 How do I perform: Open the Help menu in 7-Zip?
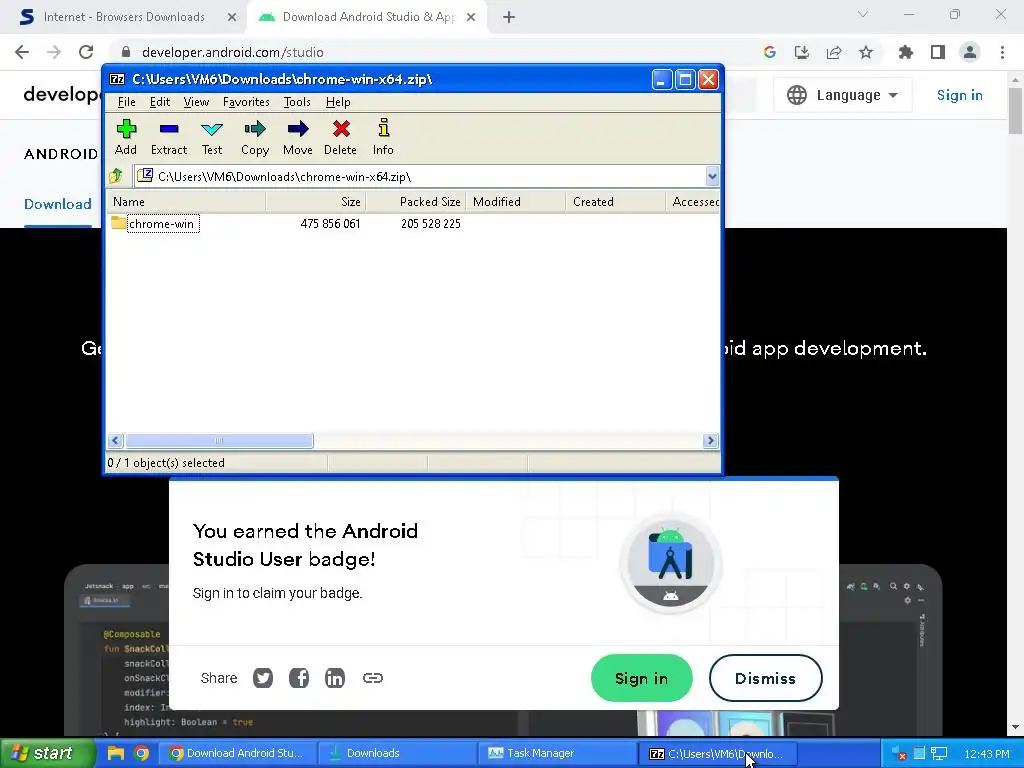pyautogui.click(x=338, y=102)
